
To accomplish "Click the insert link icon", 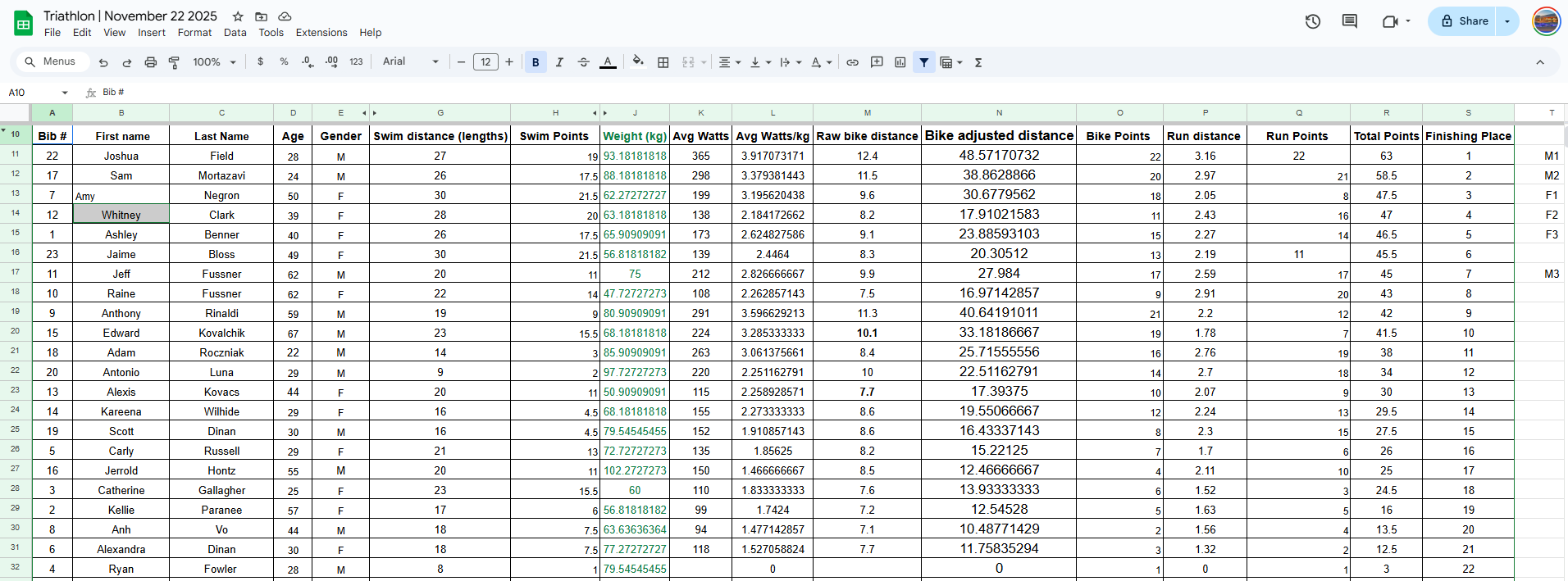I will coord(852,62).
